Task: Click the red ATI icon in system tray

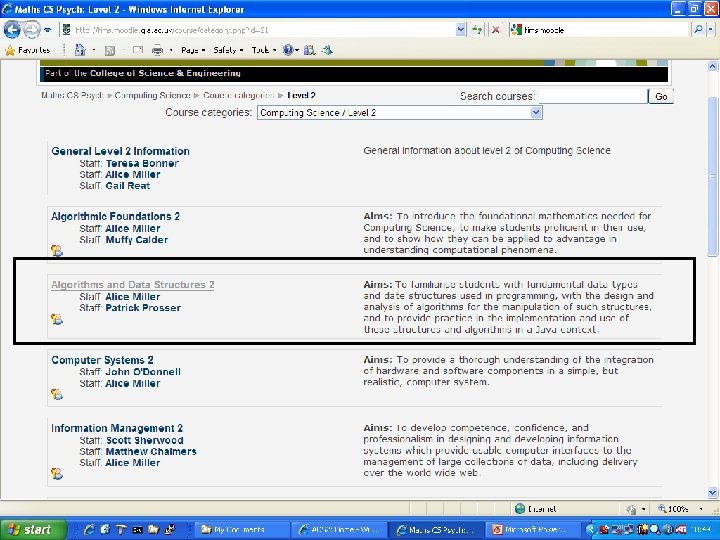Action: coord(680,530)
